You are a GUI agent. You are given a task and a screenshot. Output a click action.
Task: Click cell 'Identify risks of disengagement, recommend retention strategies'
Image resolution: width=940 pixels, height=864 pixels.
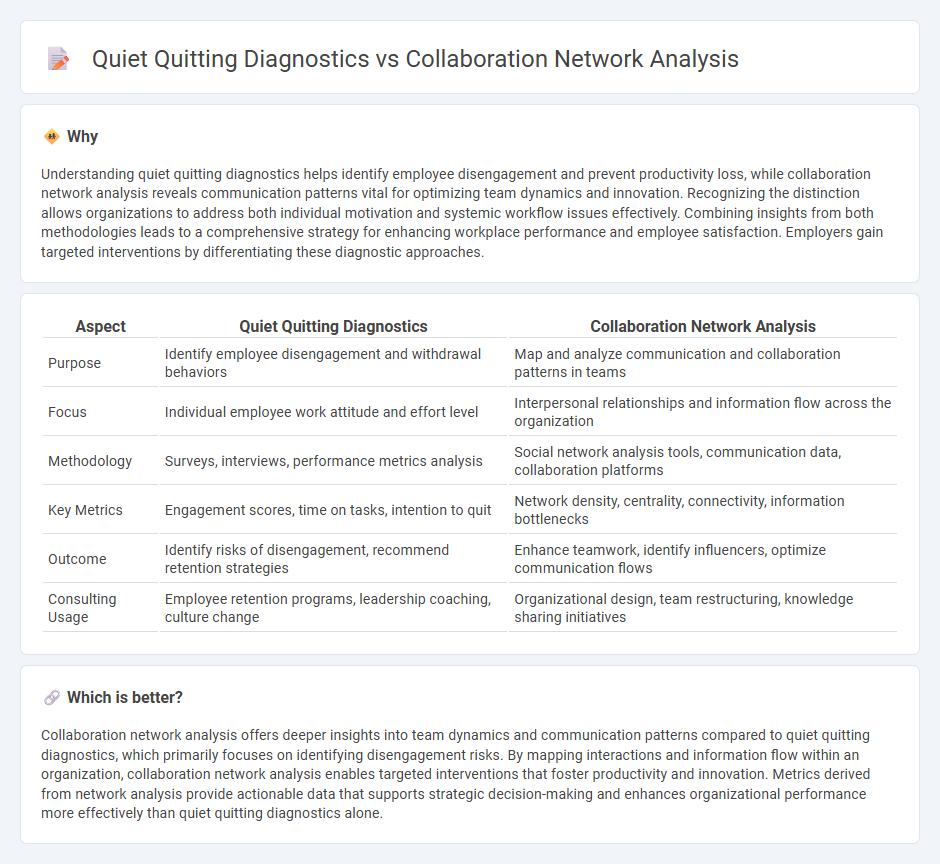(333, 559)
